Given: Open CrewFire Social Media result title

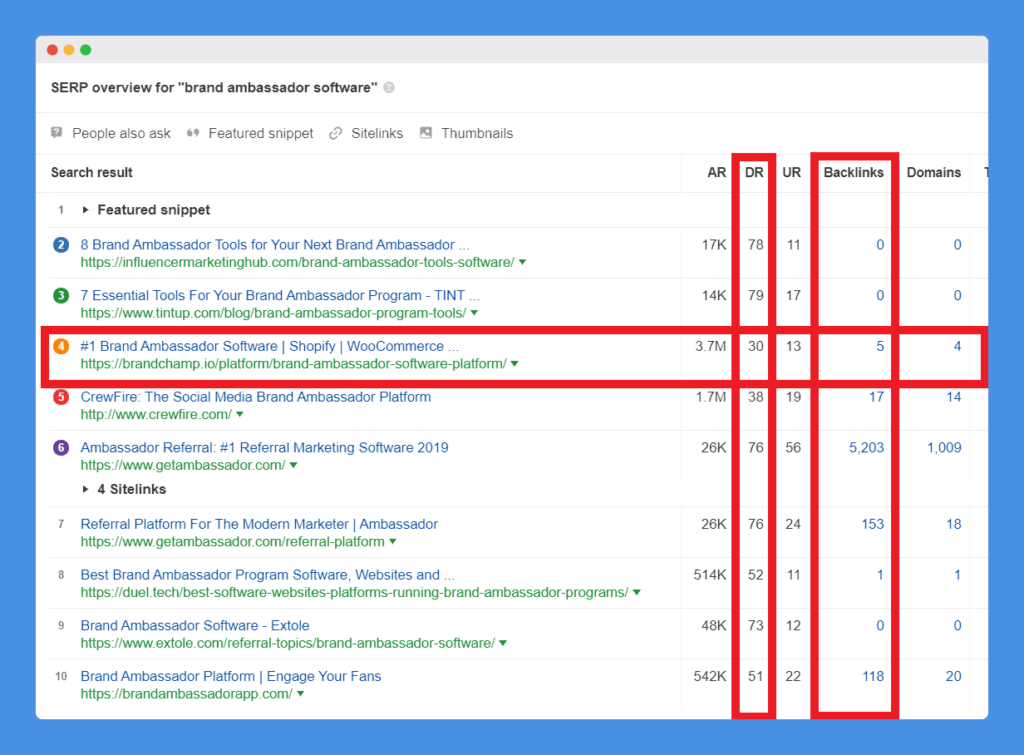Looking at the screenshot, I should (256, 396).
